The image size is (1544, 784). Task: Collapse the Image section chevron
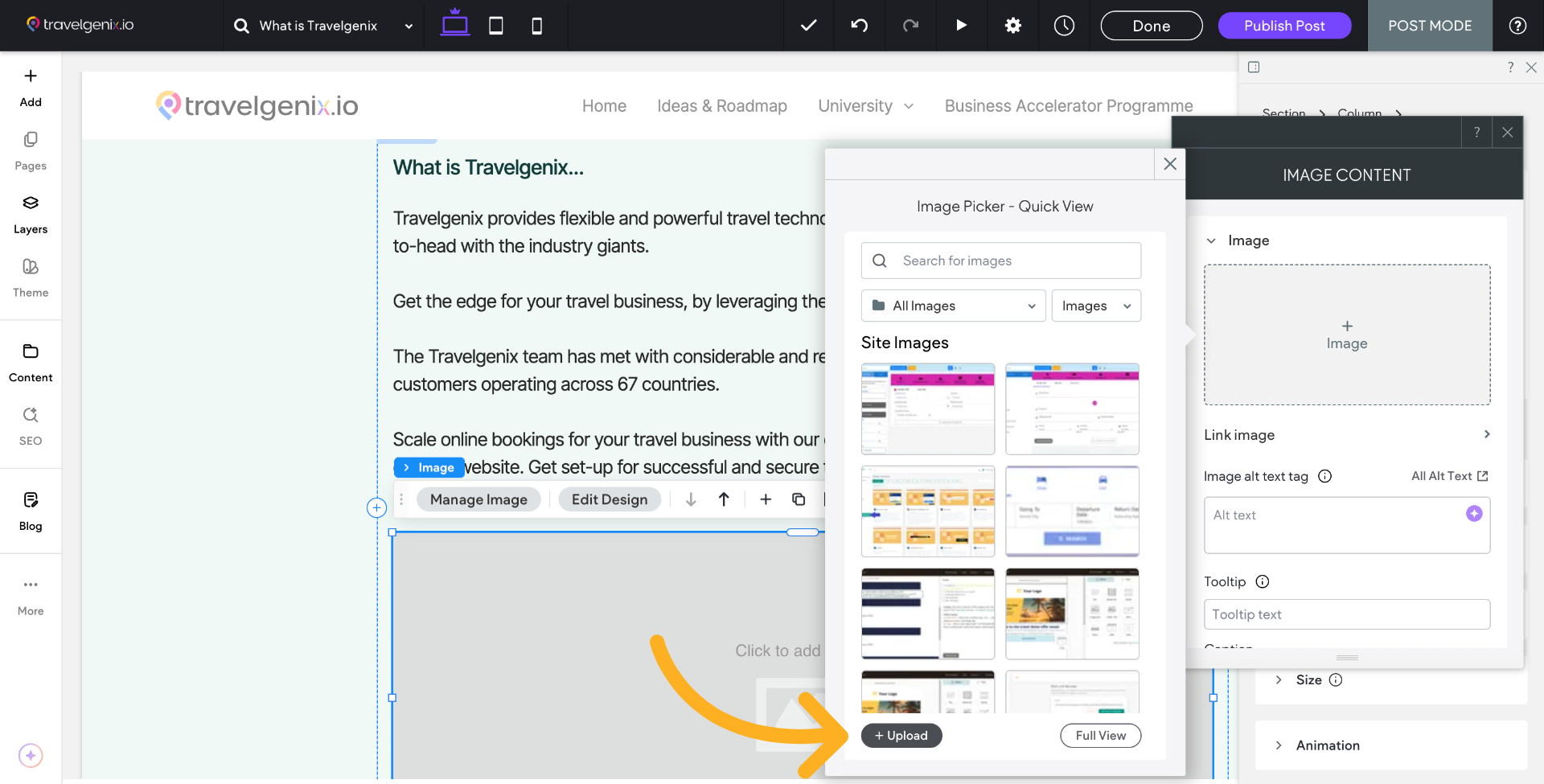1211,240
